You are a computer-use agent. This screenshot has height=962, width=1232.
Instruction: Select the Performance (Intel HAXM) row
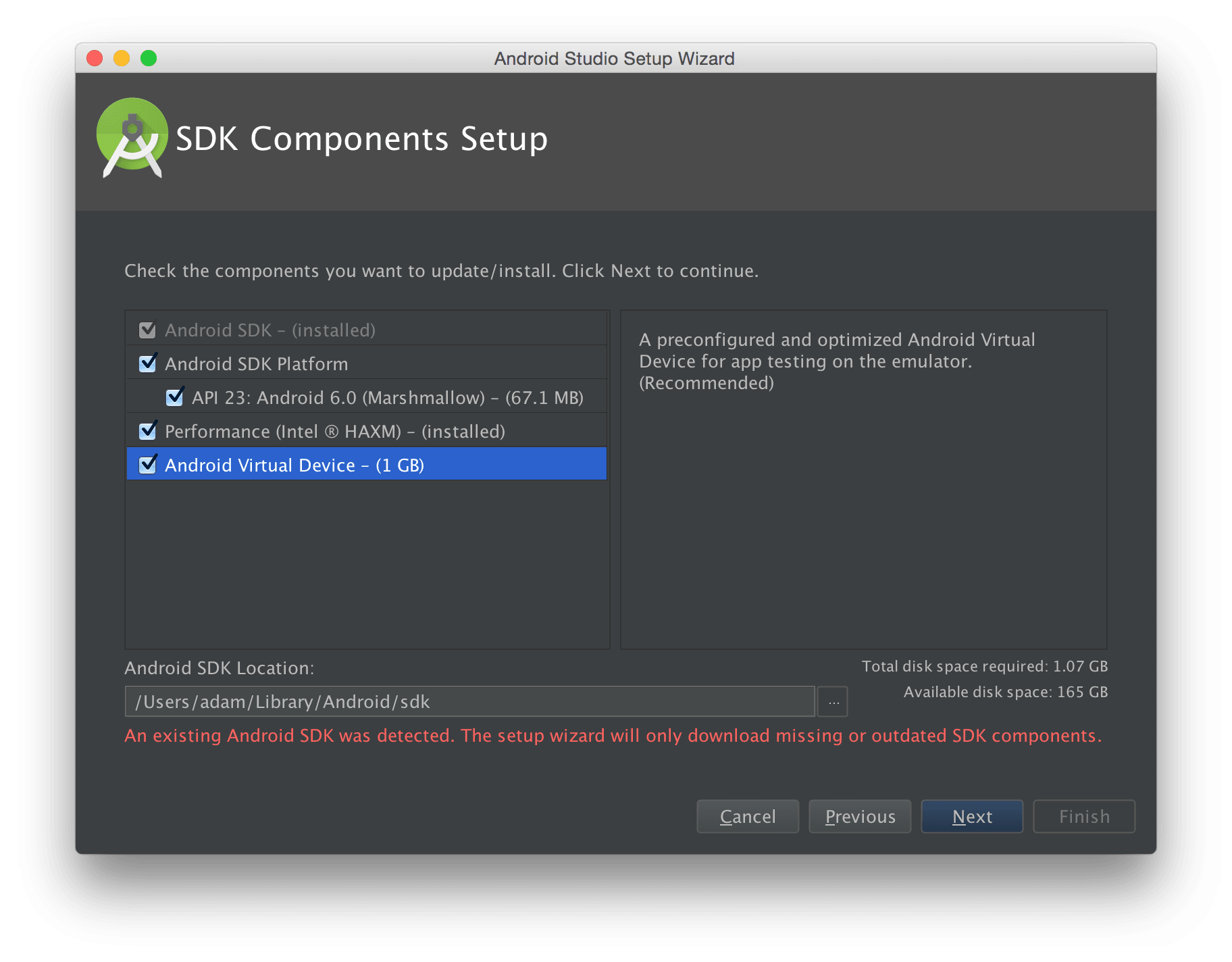coord(367,430)
